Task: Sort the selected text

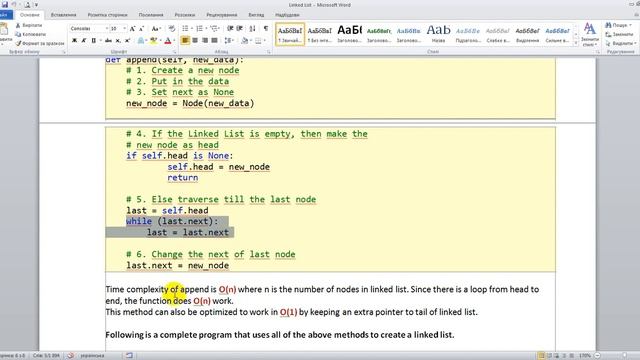Action: tap(253, 29)
